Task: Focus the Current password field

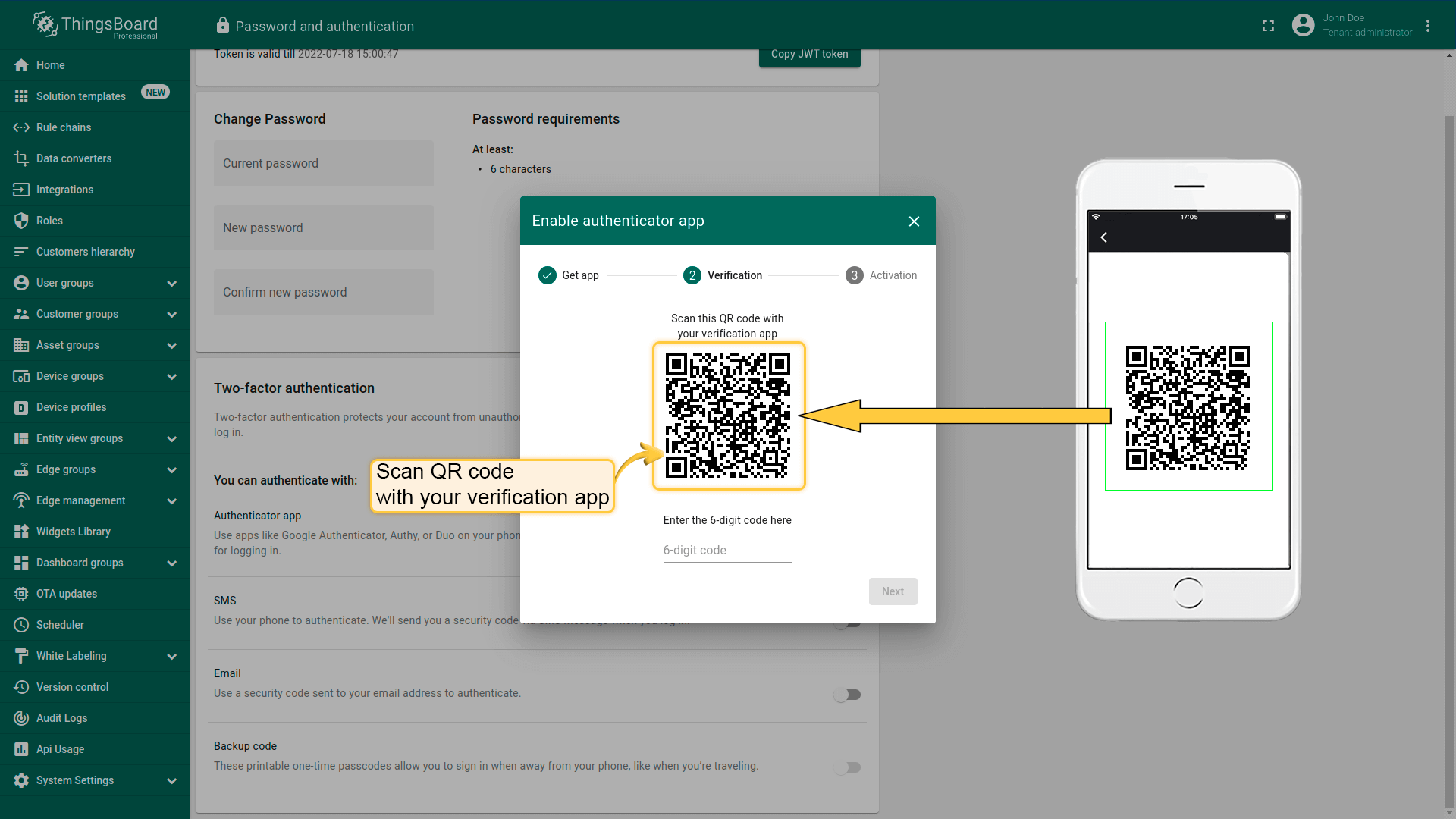Action: tap(324, 163)
